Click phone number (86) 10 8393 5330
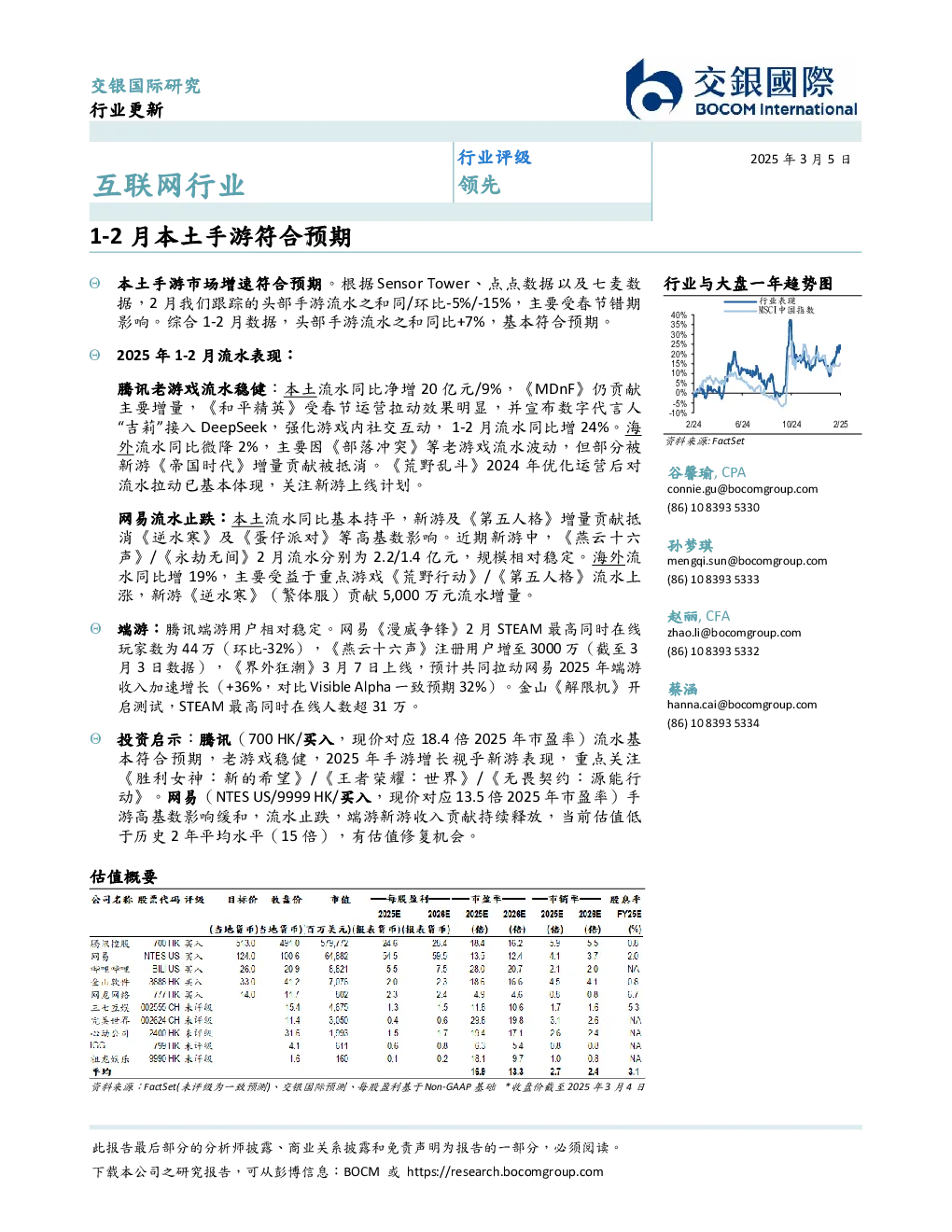Screen dimensions: 952x1232 713,508
